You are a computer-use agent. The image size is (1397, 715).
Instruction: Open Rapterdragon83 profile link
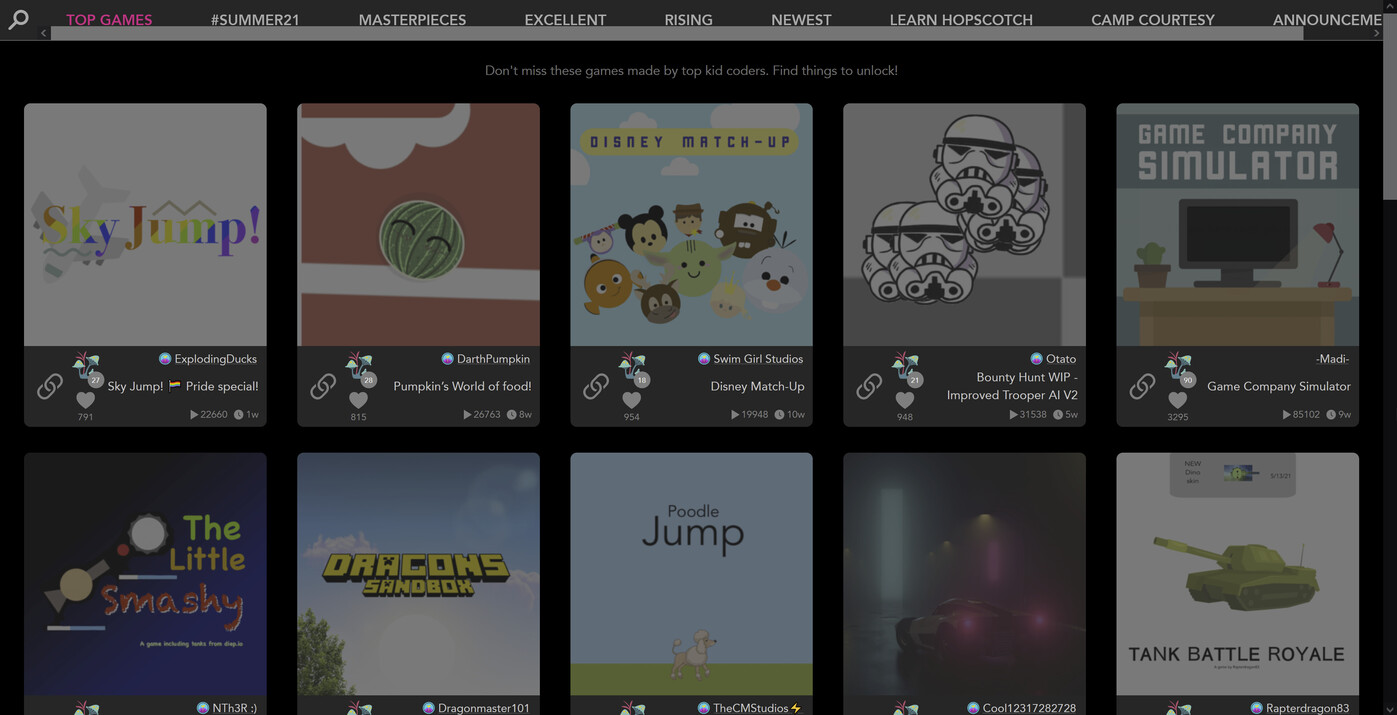(x=1308, y=708)
